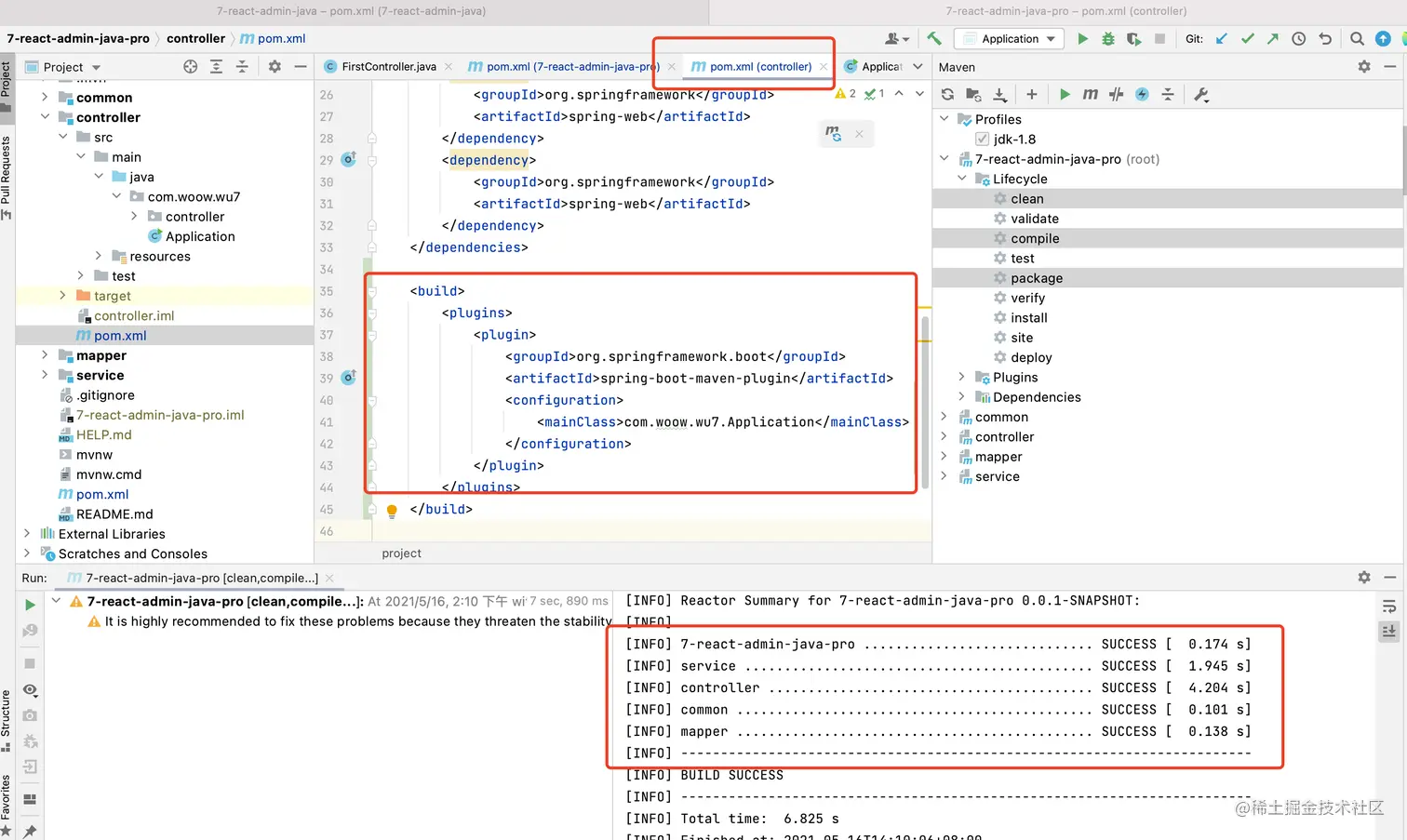Click Select Opened File target icon in Project panel
1407x840 pixels.
(190, 66)
